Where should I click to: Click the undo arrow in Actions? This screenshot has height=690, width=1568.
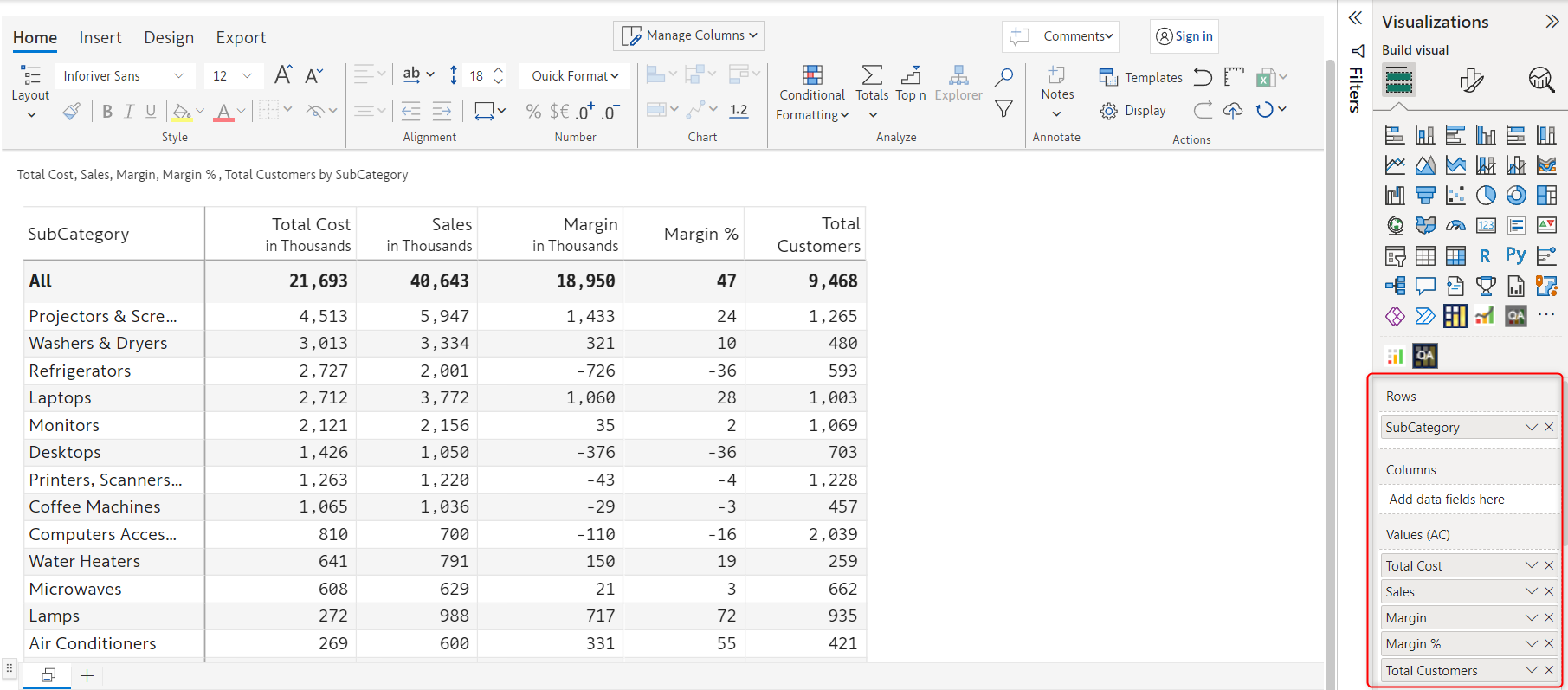pos(1203,77)
